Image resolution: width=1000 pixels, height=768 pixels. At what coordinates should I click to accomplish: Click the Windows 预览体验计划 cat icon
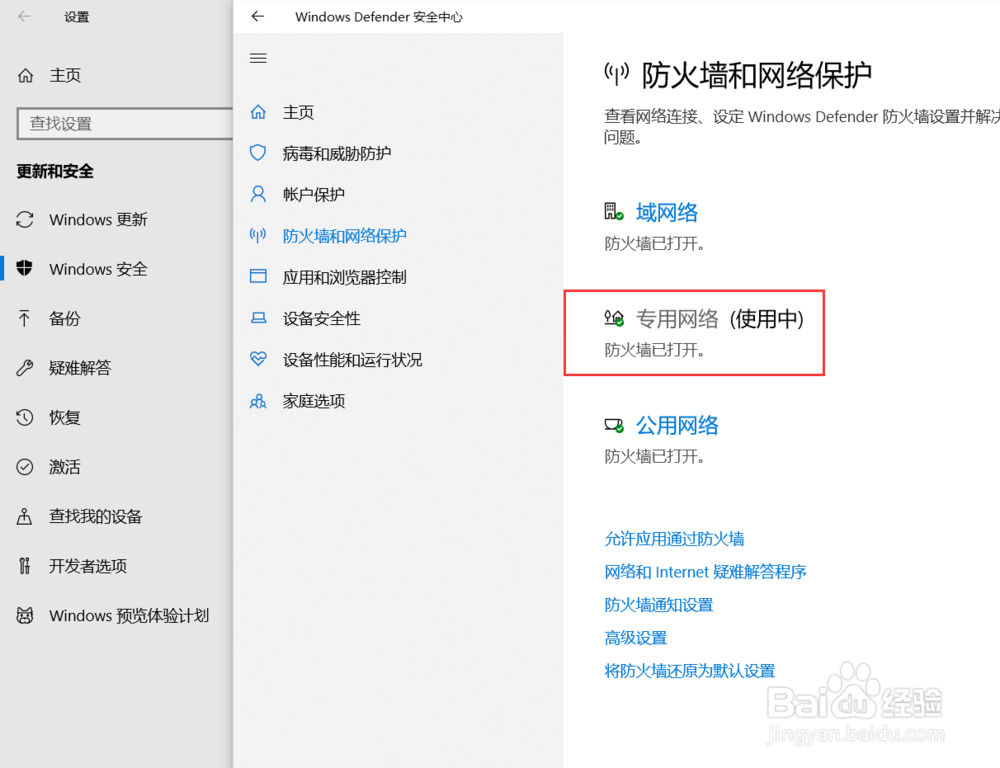[x=25, y=616]
